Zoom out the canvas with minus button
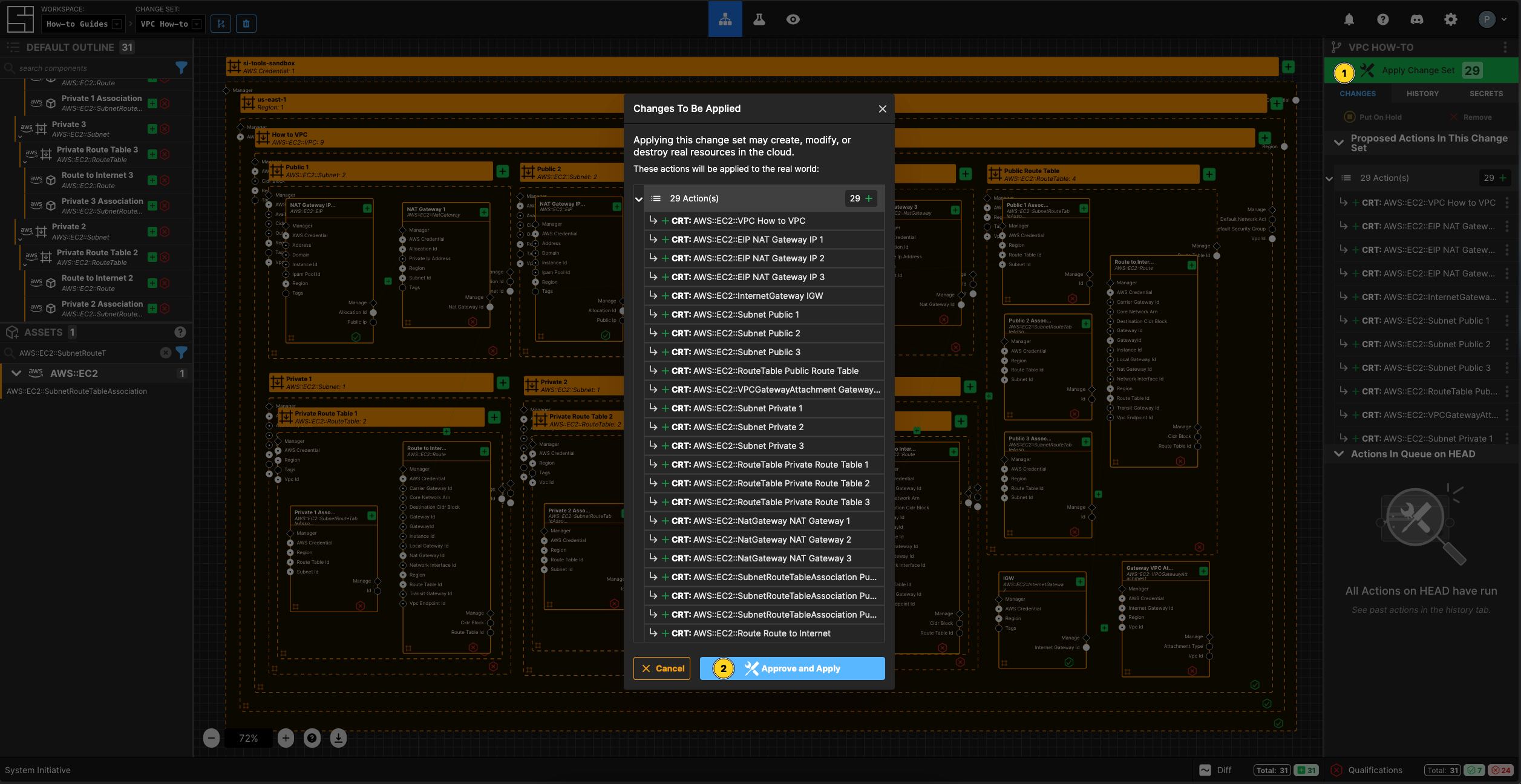 pos(211,738)
